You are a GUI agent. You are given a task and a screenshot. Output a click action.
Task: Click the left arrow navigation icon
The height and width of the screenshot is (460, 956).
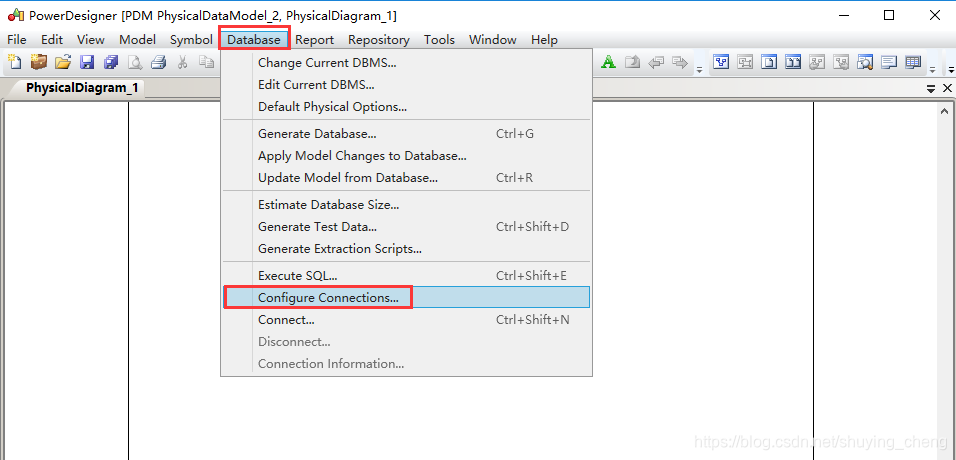pyautogui.click(x=656, y=62)
